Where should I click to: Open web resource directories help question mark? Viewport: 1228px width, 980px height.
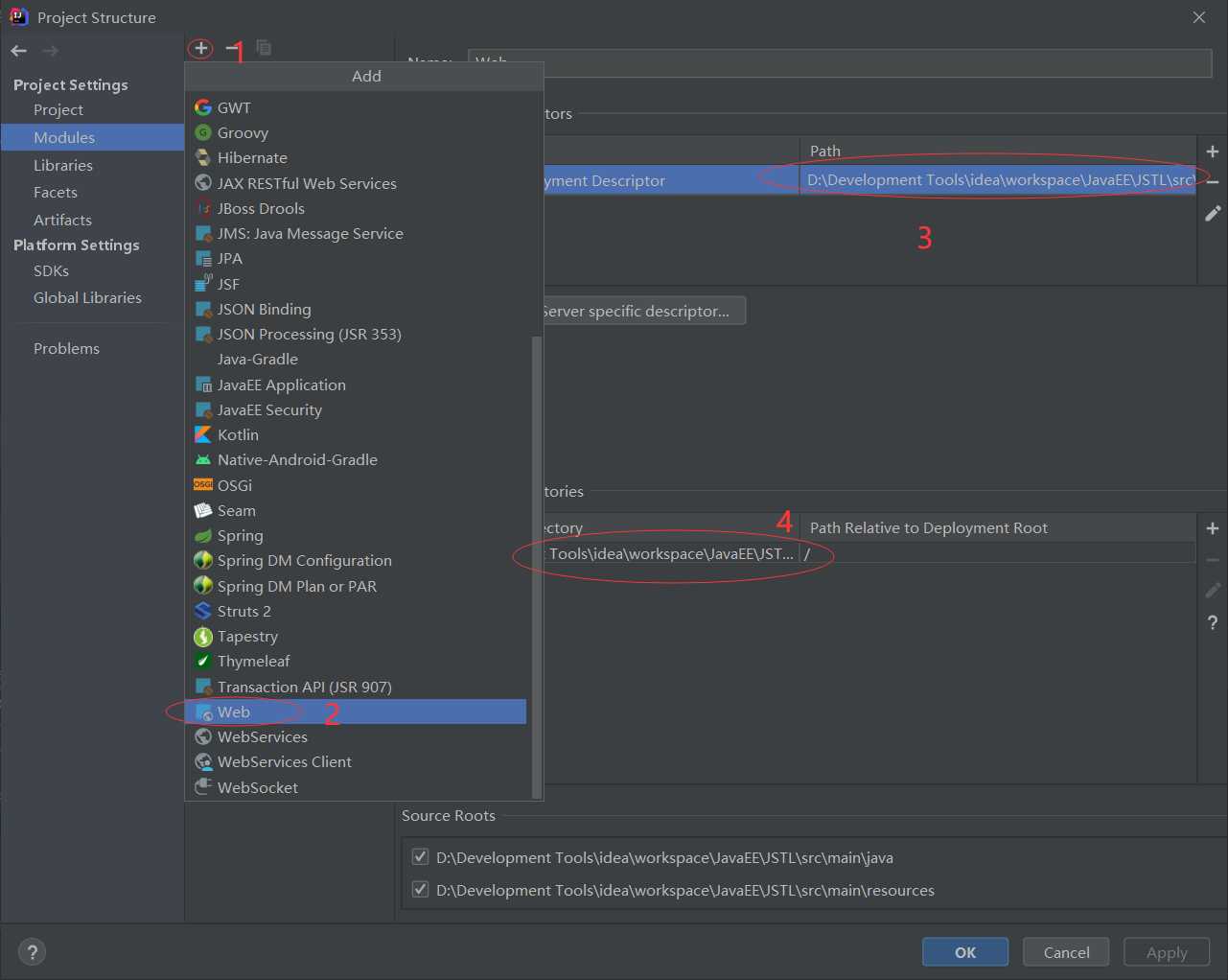(1213, 622)
